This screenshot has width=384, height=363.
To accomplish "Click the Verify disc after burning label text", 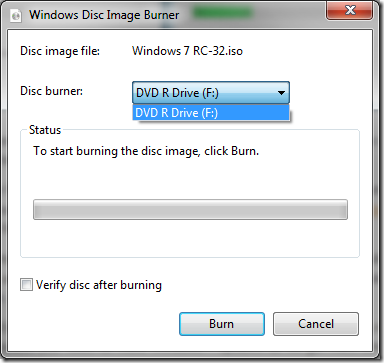I will pos(99,285).
